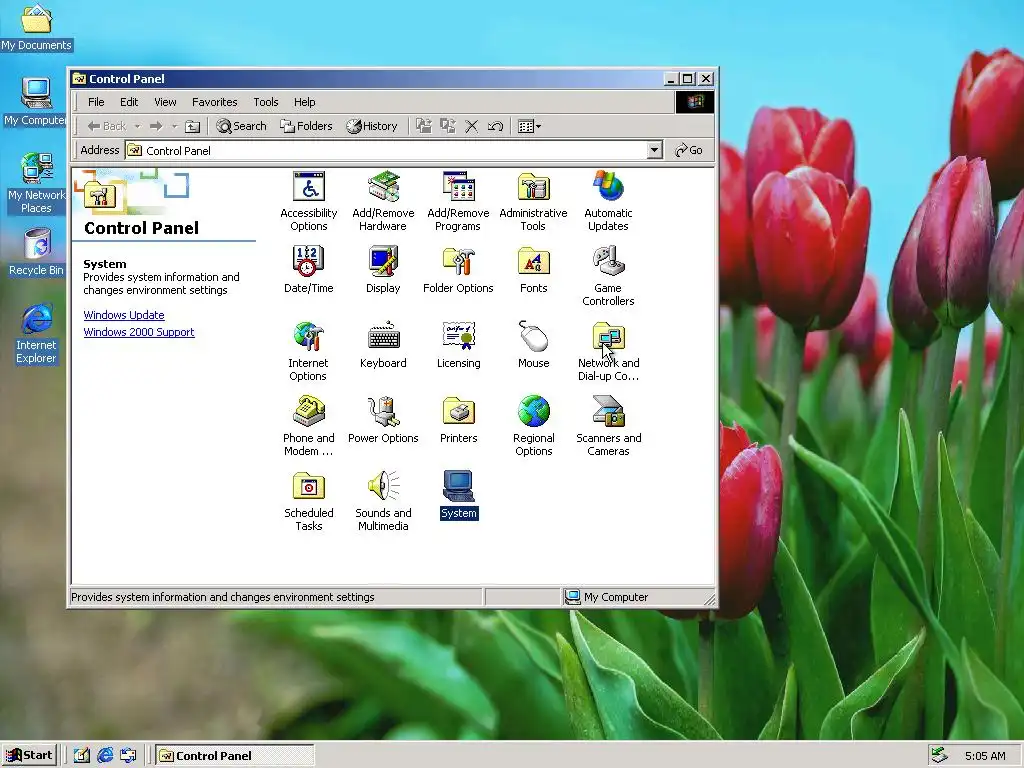Select the Power Options icon
1024x768 pixels.
(383, 412)
